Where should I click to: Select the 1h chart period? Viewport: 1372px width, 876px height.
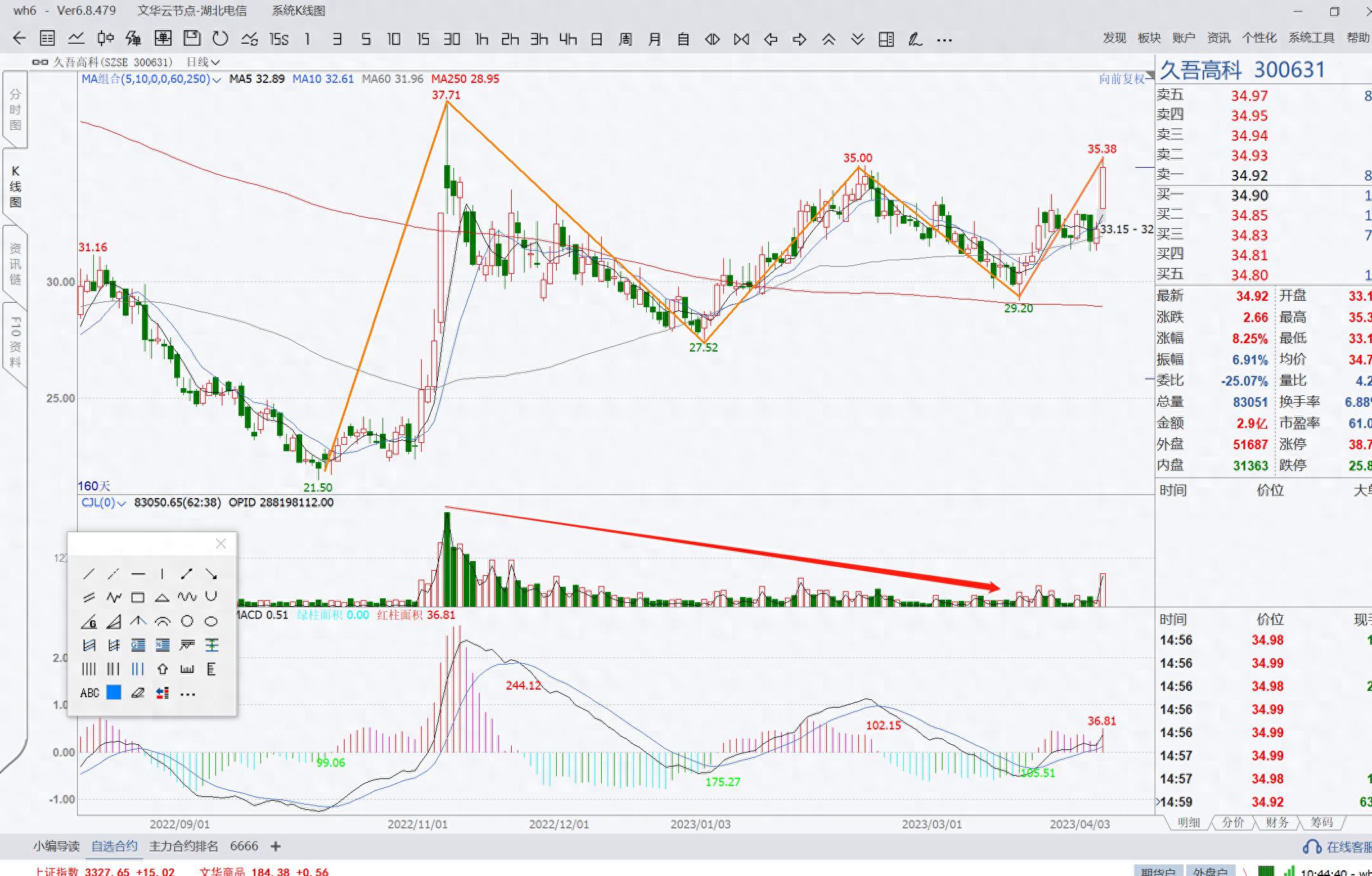[481, 39]
